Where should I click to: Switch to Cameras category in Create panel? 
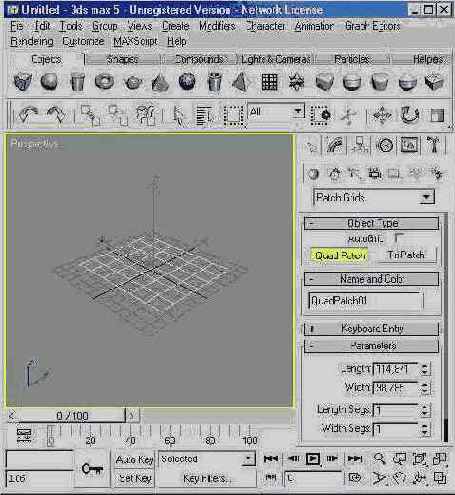(375, 173)
